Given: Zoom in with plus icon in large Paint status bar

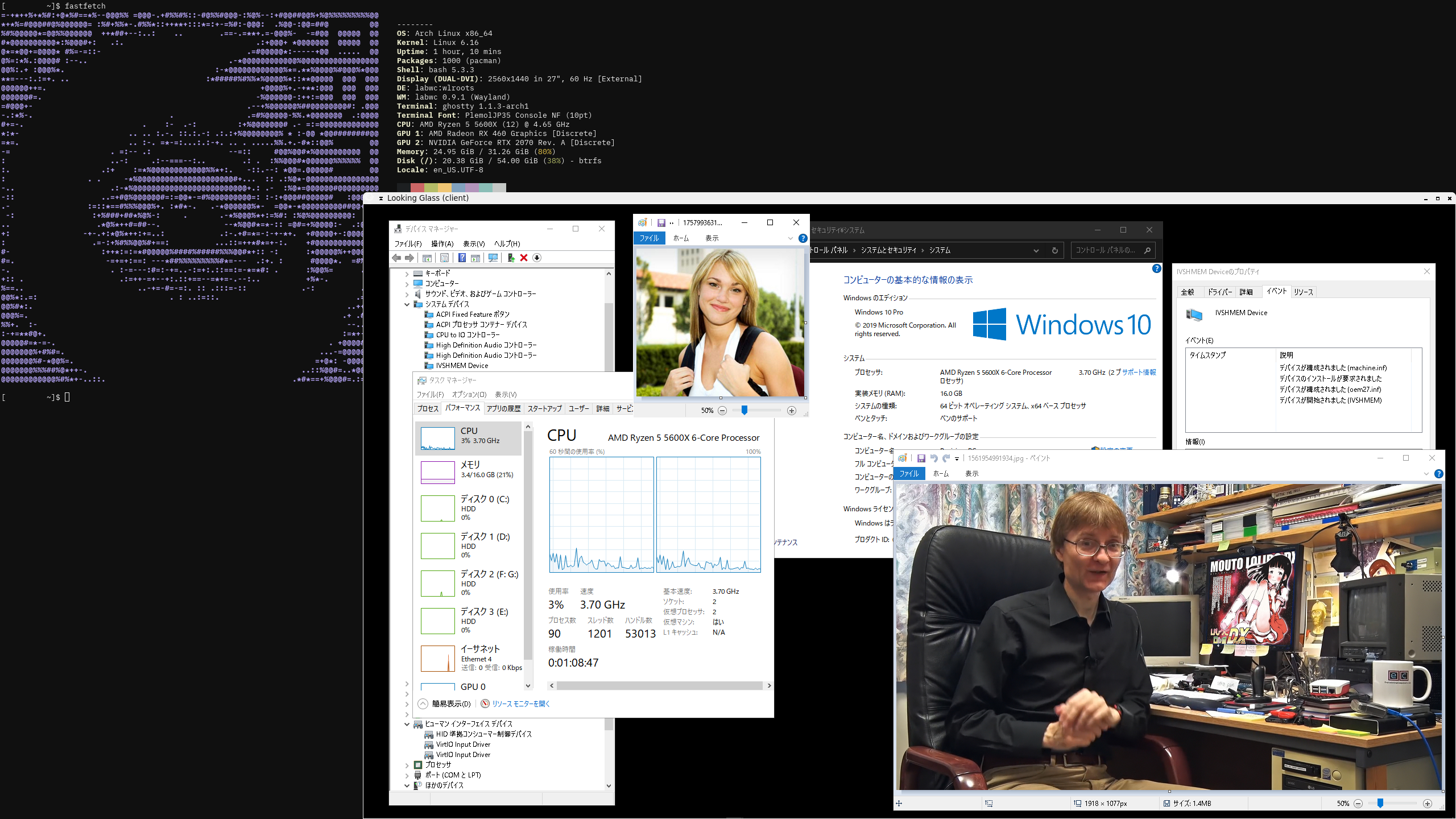Looking at the screenshot, I should 1428,804.
